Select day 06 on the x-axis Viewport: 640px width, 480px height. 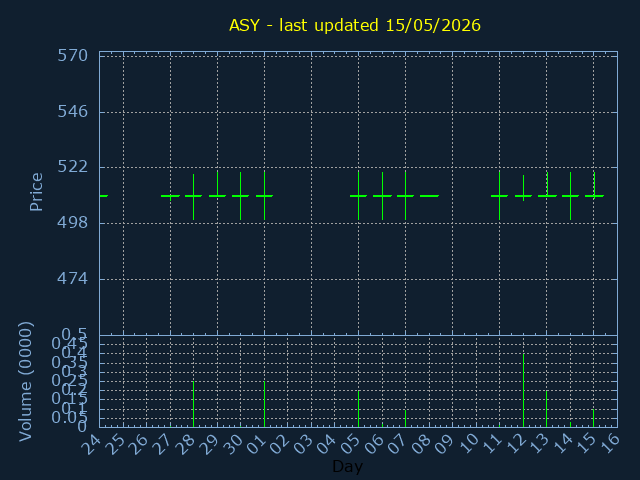[374, 443]
